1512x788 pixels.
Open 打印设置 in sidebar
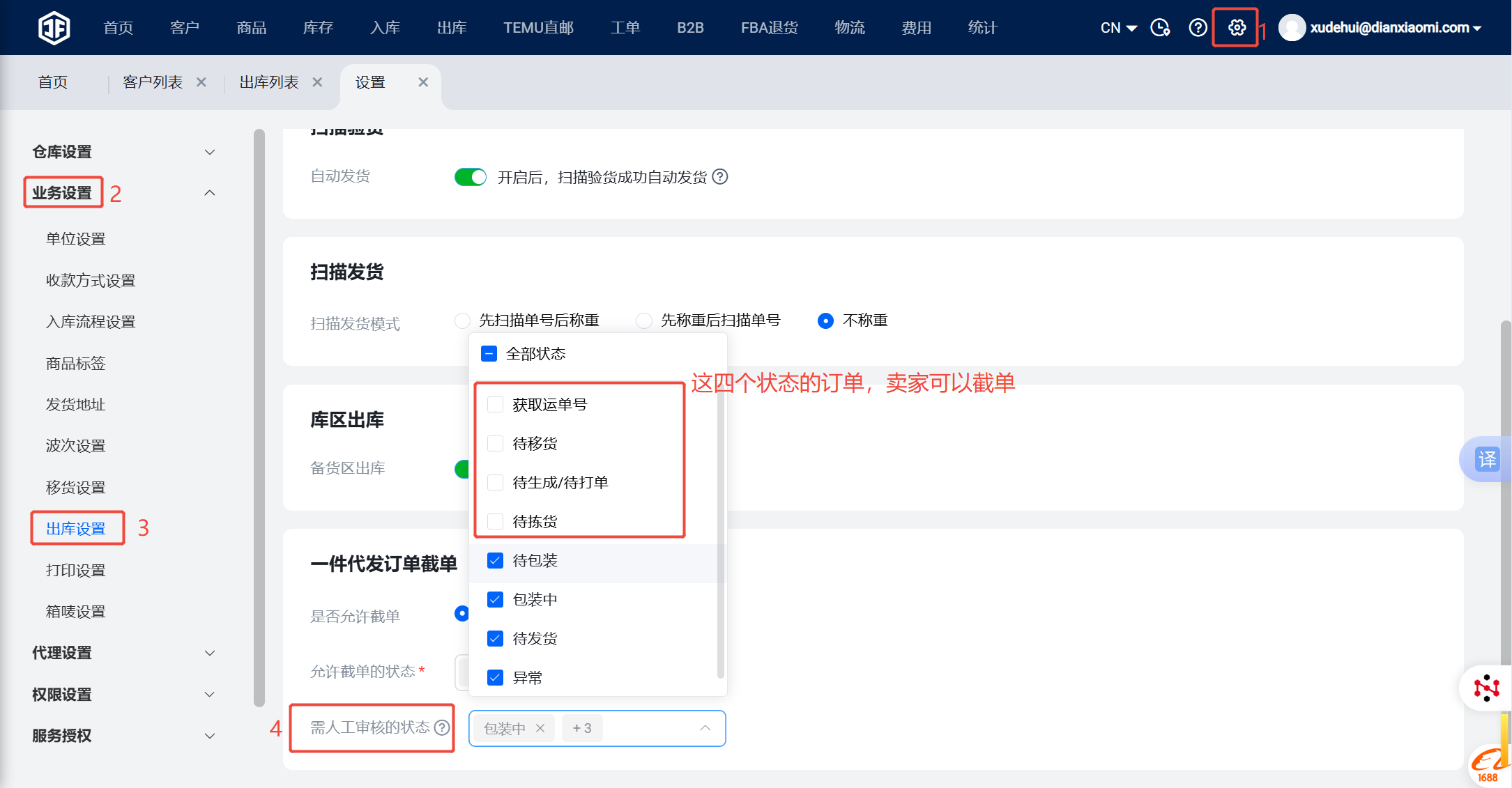[76, 571]
